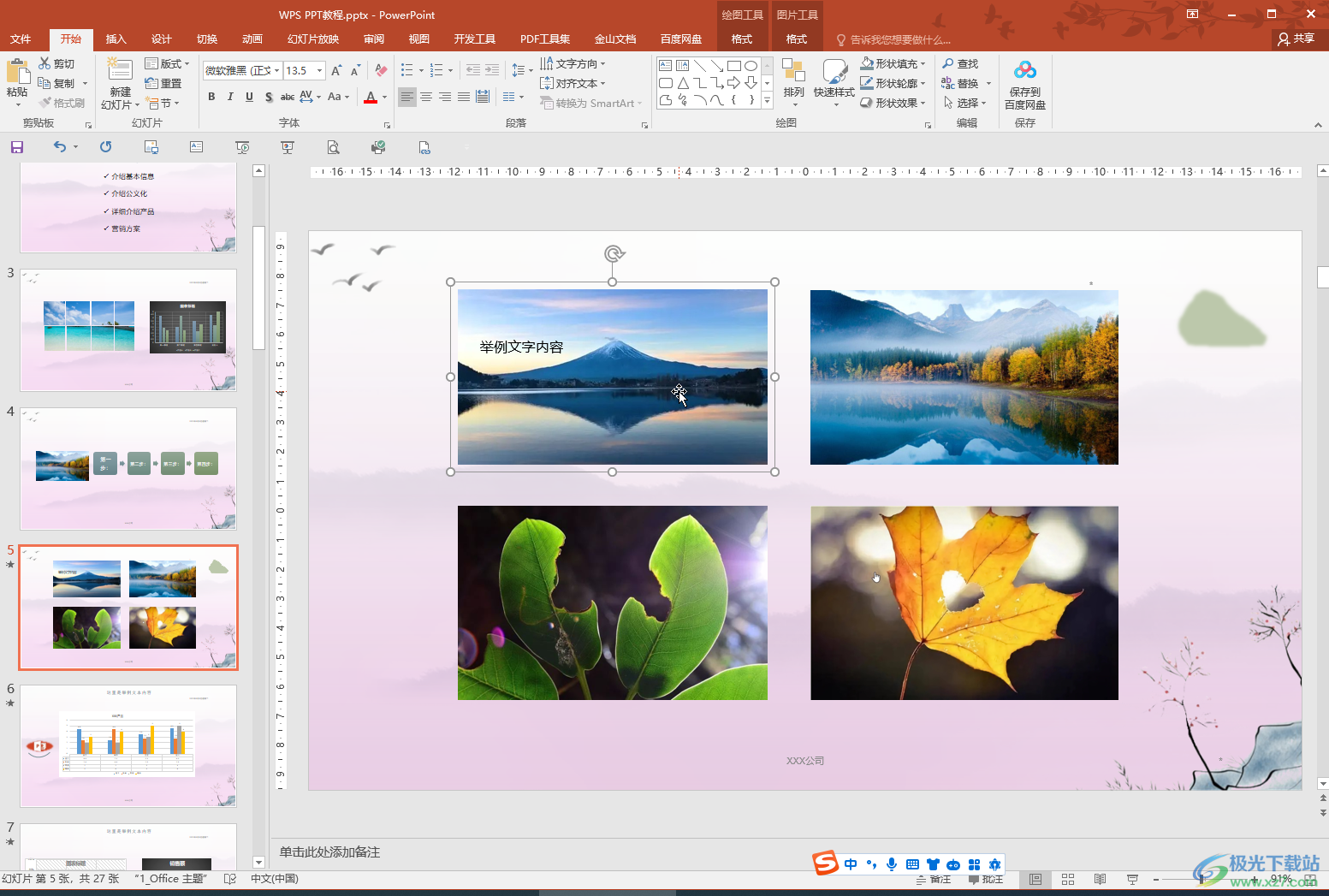Image resolution: width=1329 pixels, height=896 pixels.
Task: Switch to the Insert (插入) tab
Action: (x=116, y=39)
